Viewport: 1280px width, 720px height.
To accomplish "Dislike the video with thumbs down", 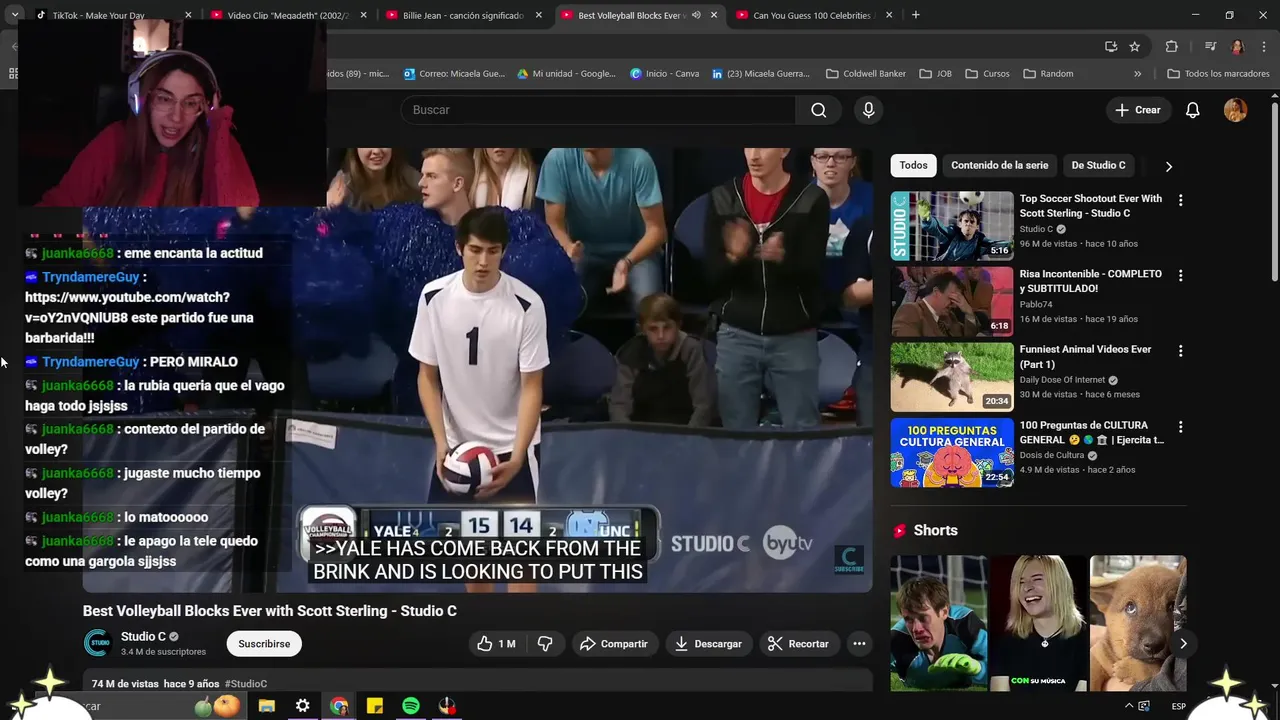I will coord(545,644).
